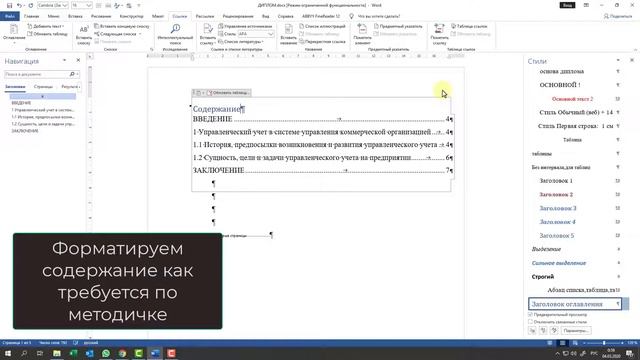
Task: Click the lightbulb 'Что вы хотите сделать' field
Action: [375, 16]
